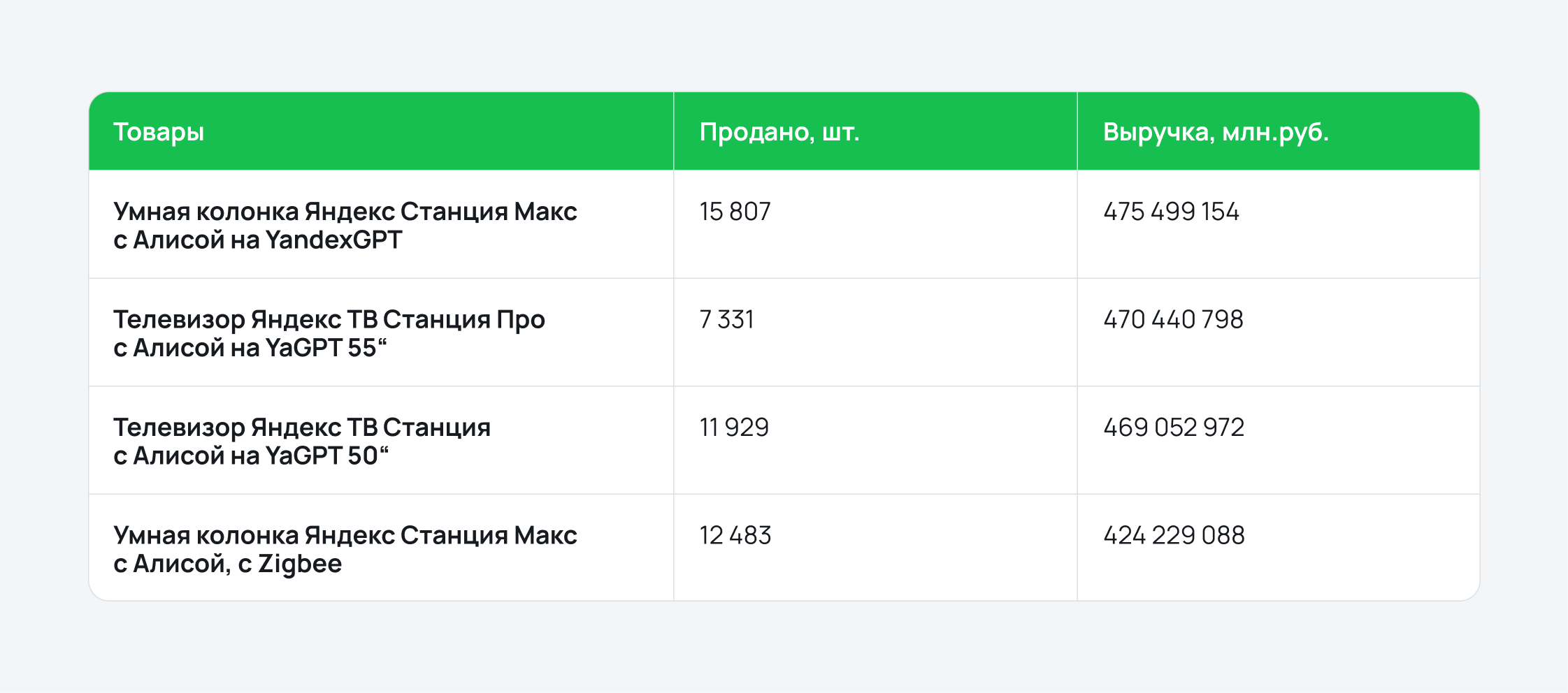Click the Выручка, млн.руб. column header

coord(1216,132)
